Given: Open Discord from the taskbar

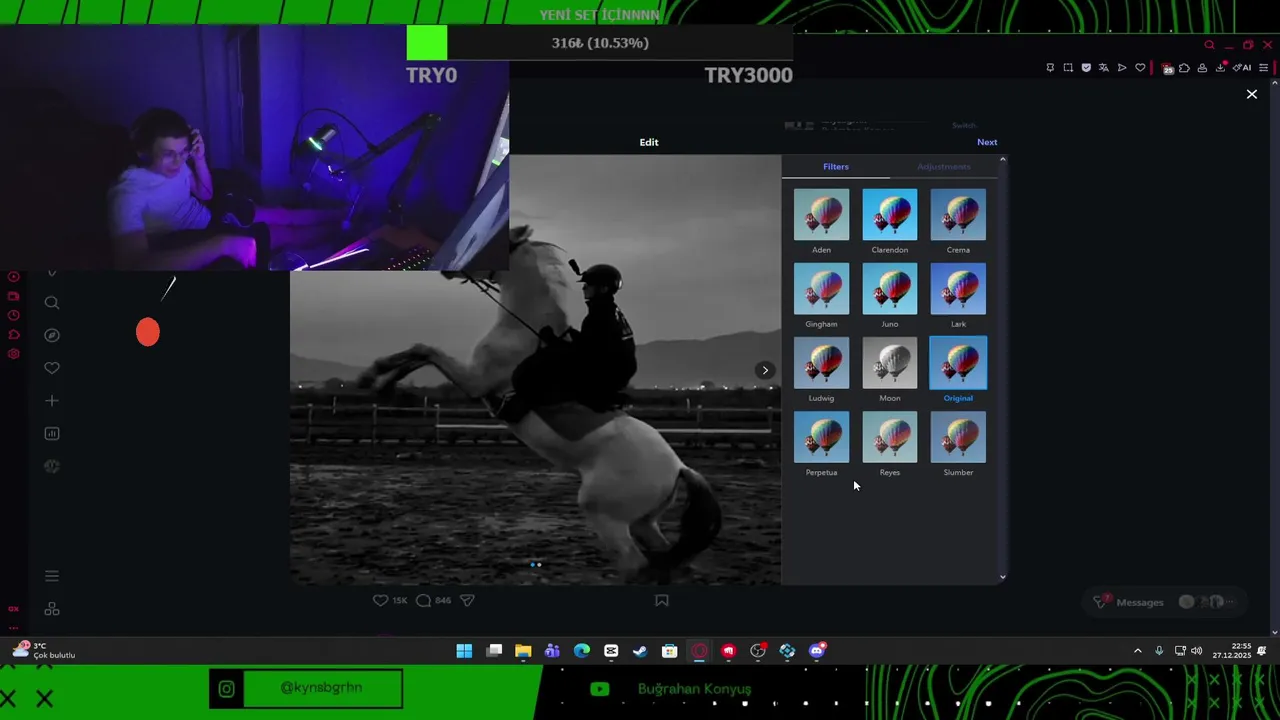Looking at the screenshot, I should point(817,651).
